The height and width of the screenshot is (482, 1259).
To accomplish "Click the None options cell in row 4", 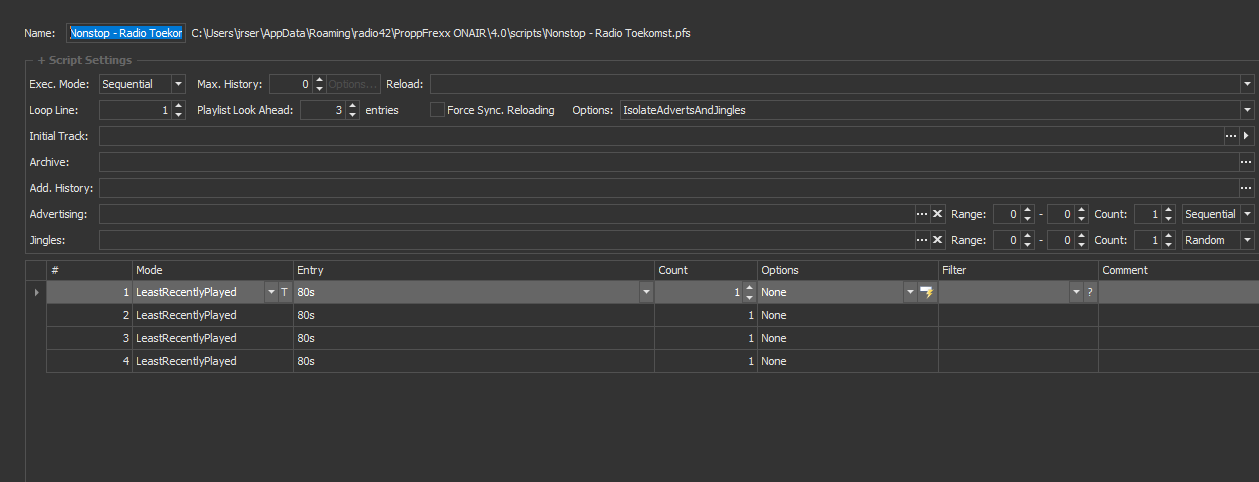I will coord(848,361).
